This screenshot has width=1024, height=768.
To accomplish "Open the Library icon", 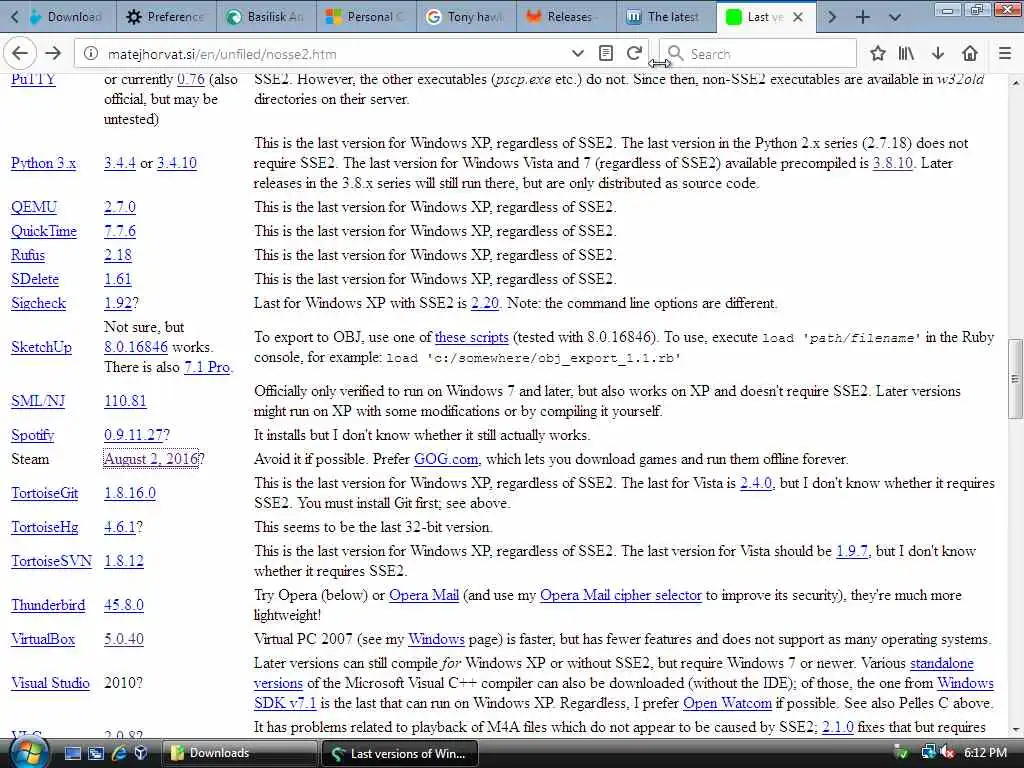I will coord(906,54).
